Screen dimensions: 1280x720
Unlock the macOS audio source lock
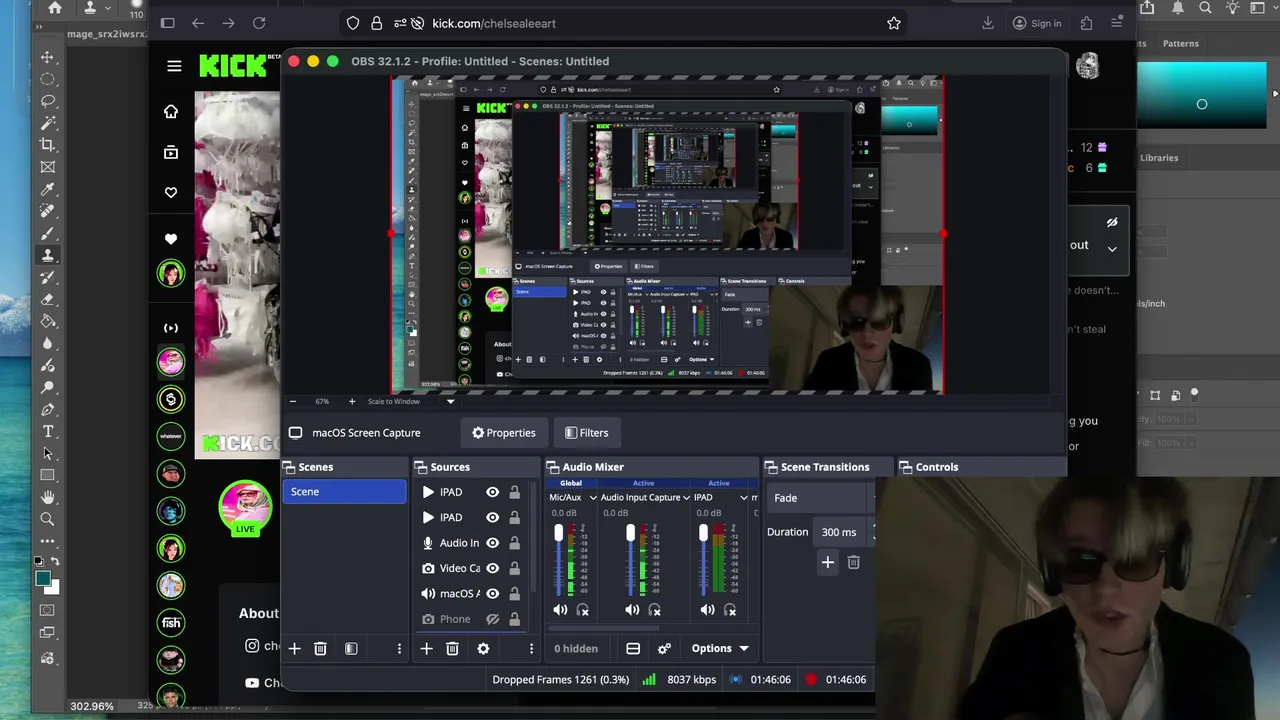click(514, 594)
